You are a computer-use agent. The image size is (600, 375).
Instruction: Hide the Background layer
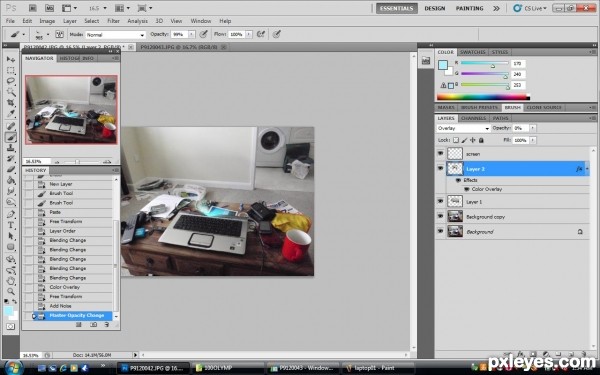click(440, 231)
